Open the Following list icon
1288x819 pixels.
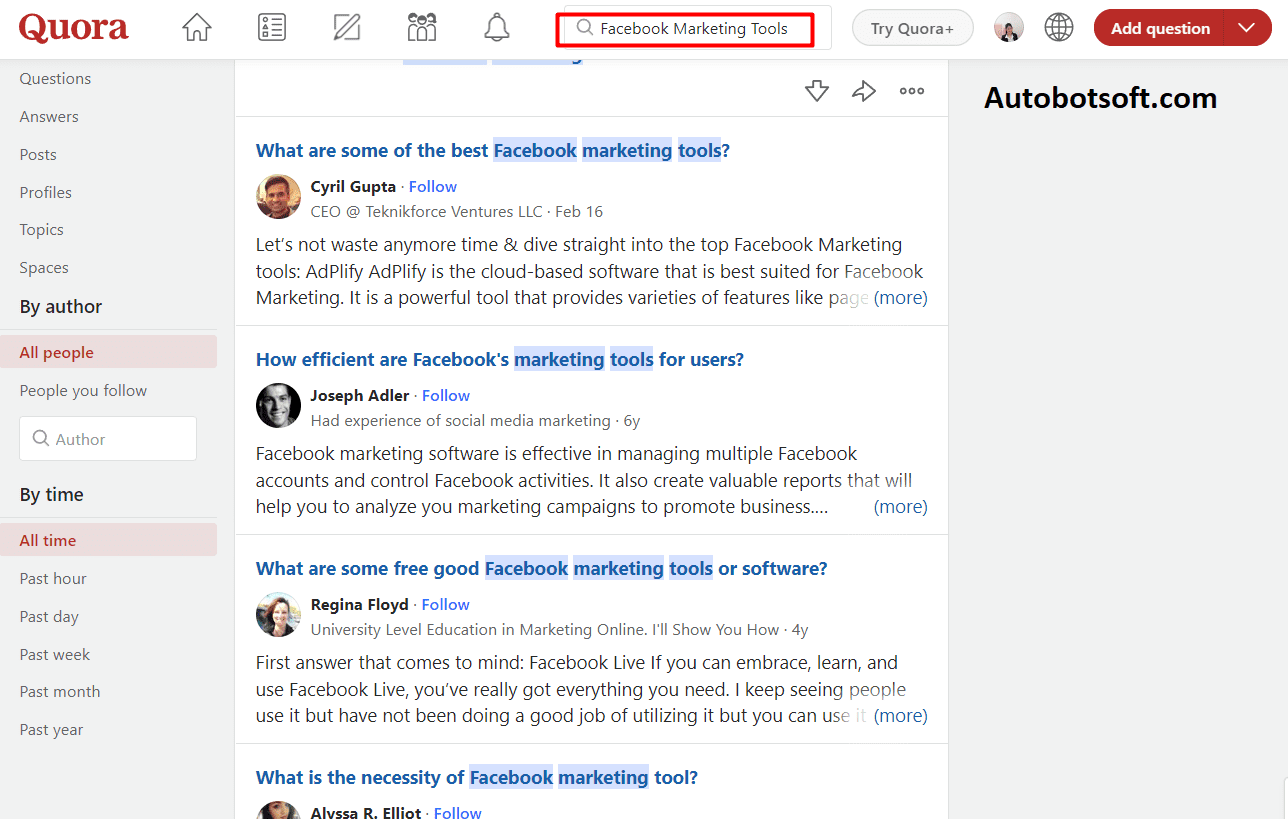point(272,28)
